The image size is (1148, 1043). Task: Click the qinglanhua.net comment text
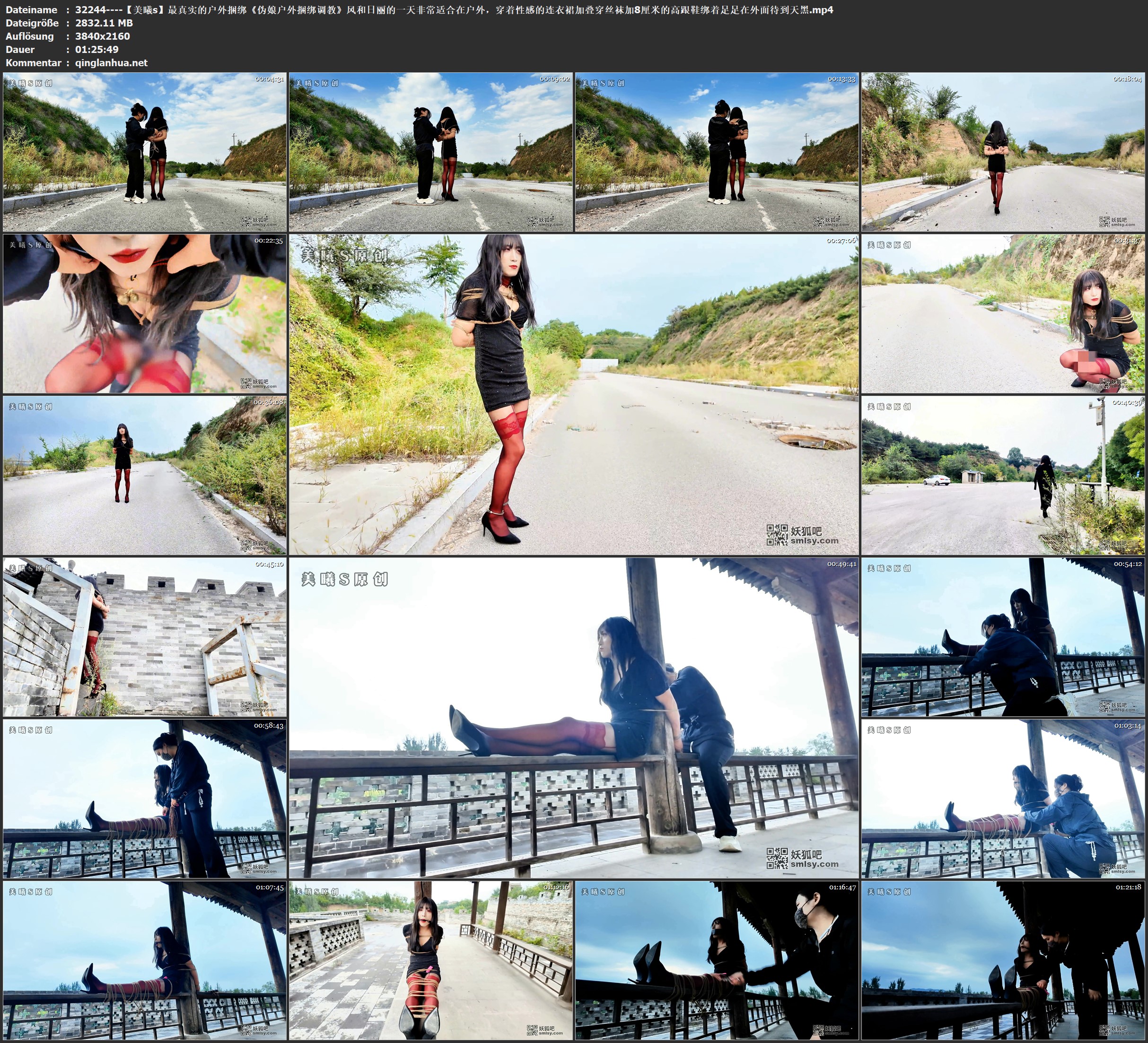[111, 62]
